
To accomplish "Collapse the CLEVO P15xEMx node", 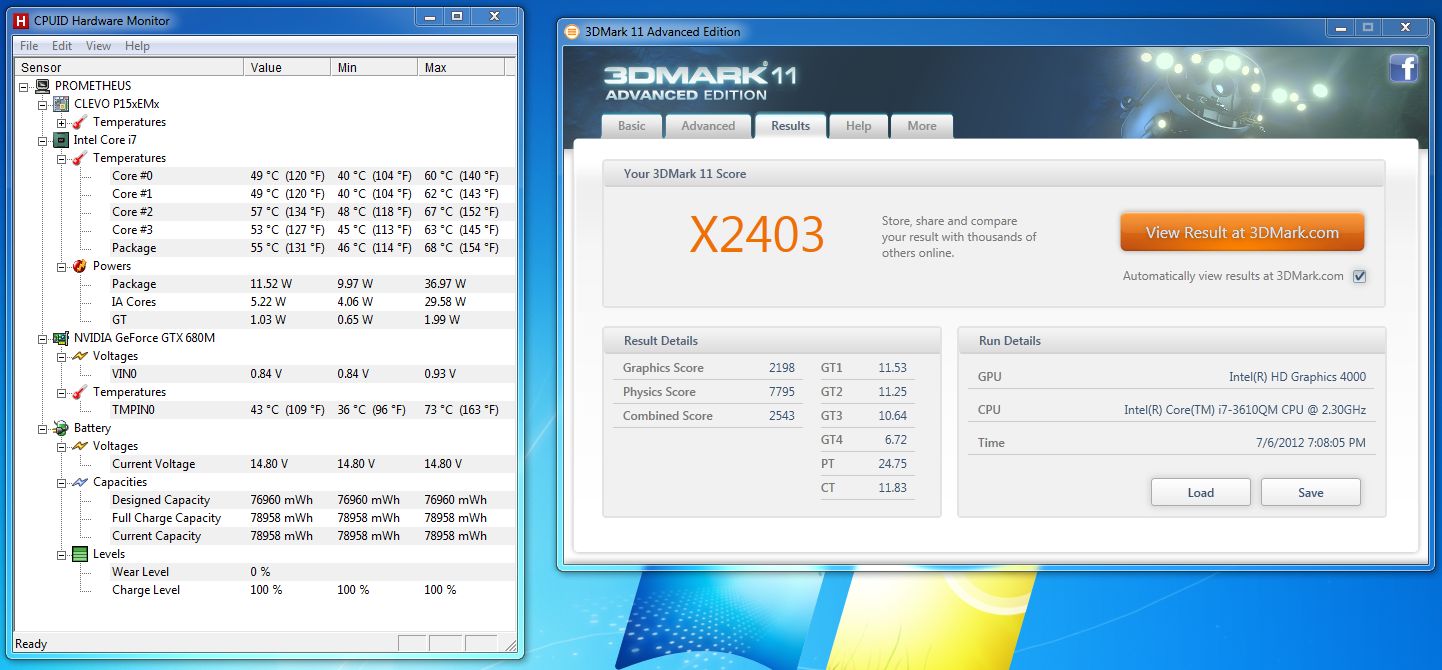I will pos(43,104).
